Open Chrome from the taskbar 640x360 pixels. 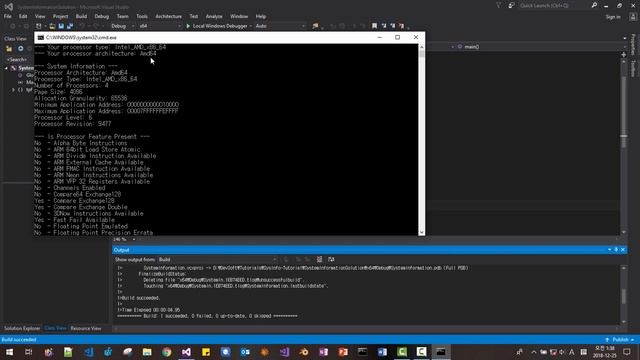coord(167,352)
